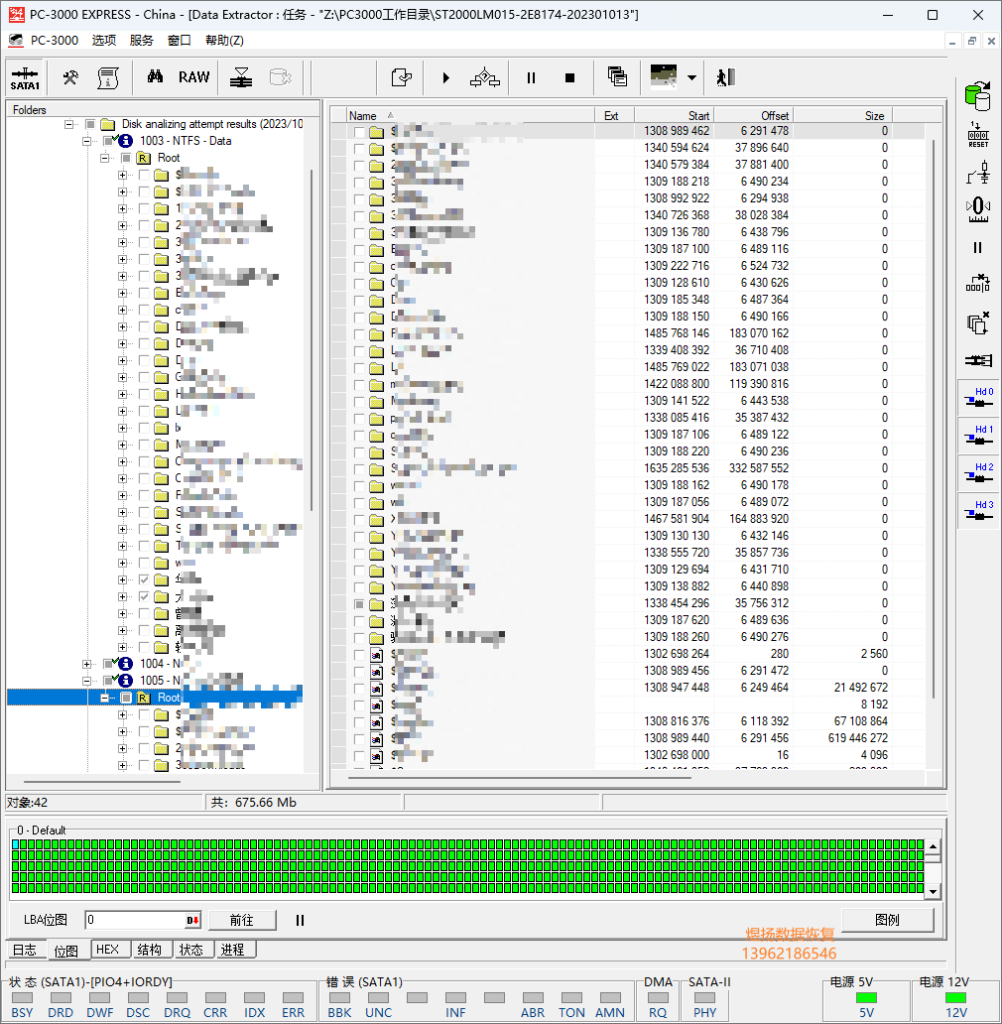This screenshot has height=1024, width=1002.
Task: Toggle head Hd 1
Action: 979,435
